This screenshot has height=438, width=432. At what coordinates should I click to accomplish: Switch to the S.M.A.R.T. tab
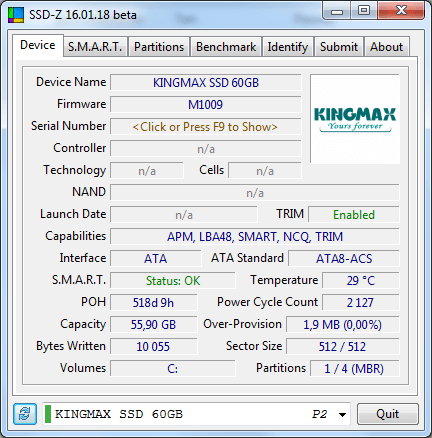pos(95,47)
